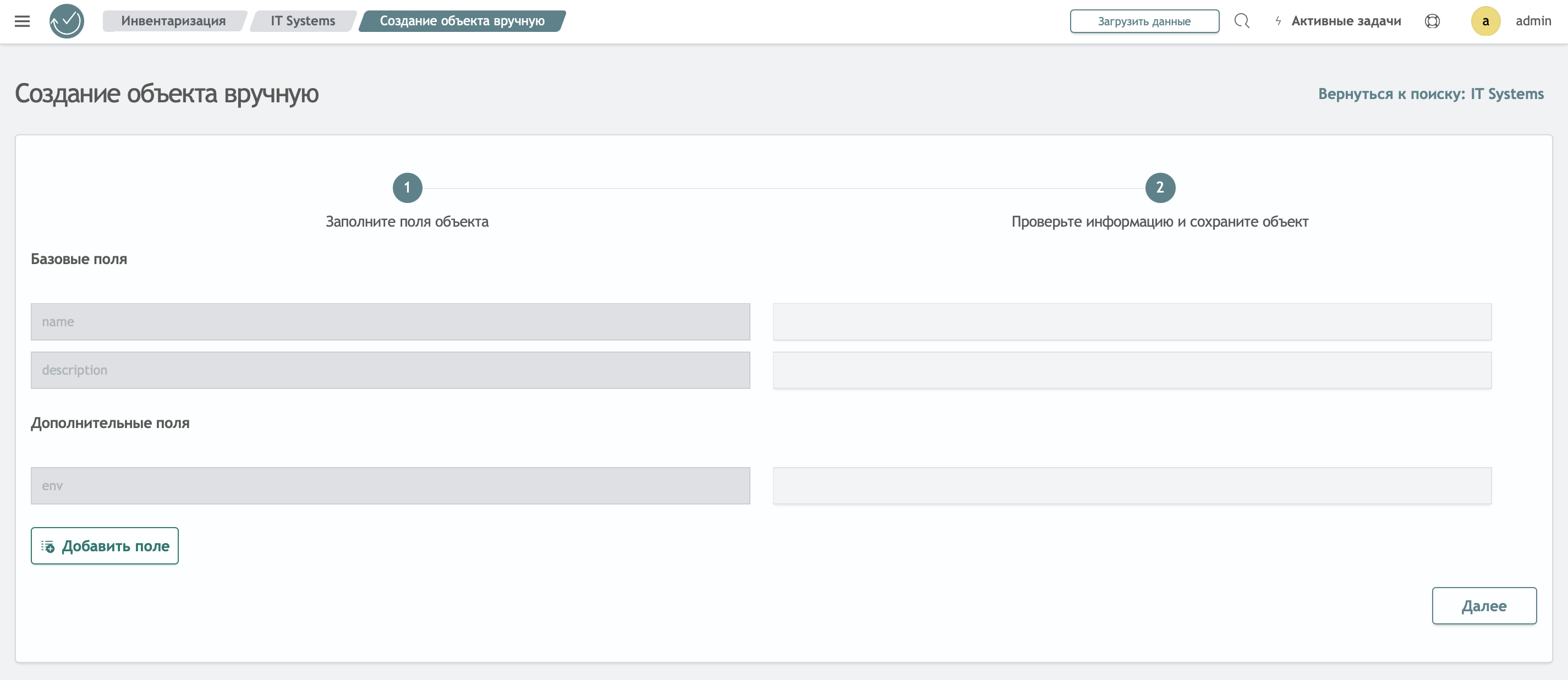Screen dimensions: 1568x680
Task: Click the Дополнительные поля heading
Action: click(110, 423)
